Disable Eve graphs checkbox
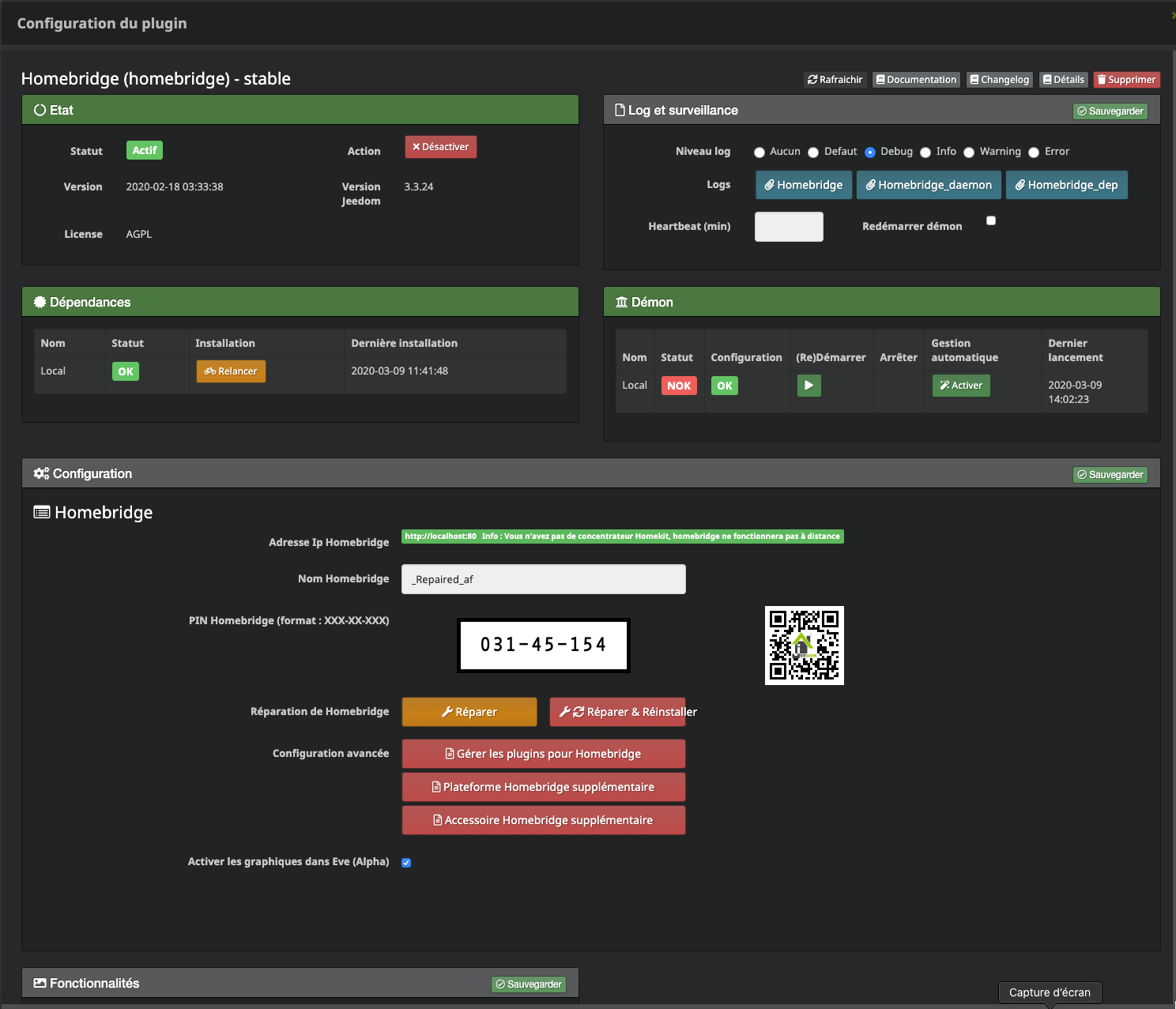 click(406, 863)
